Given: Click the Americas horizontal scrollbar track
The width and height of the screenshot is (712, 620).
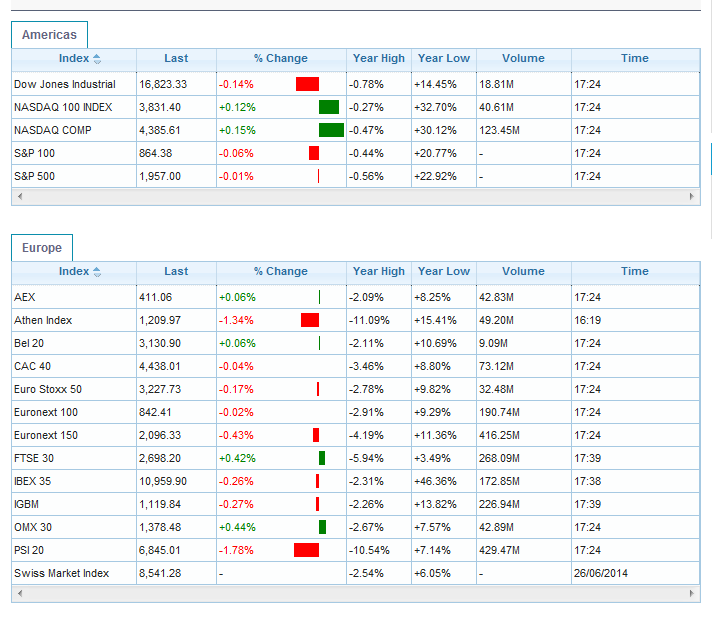Looking at the screenshot, I should coord(355,197).
